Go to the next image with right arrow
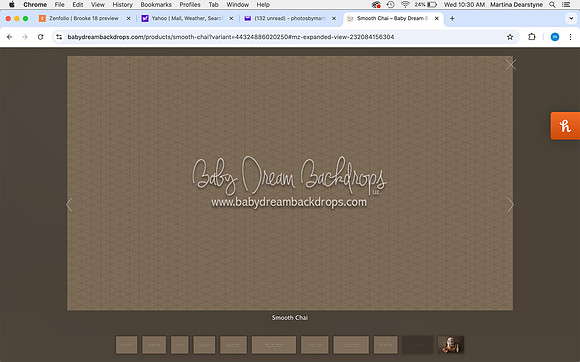Screen dimensions: 580x362 click(510, 204)
